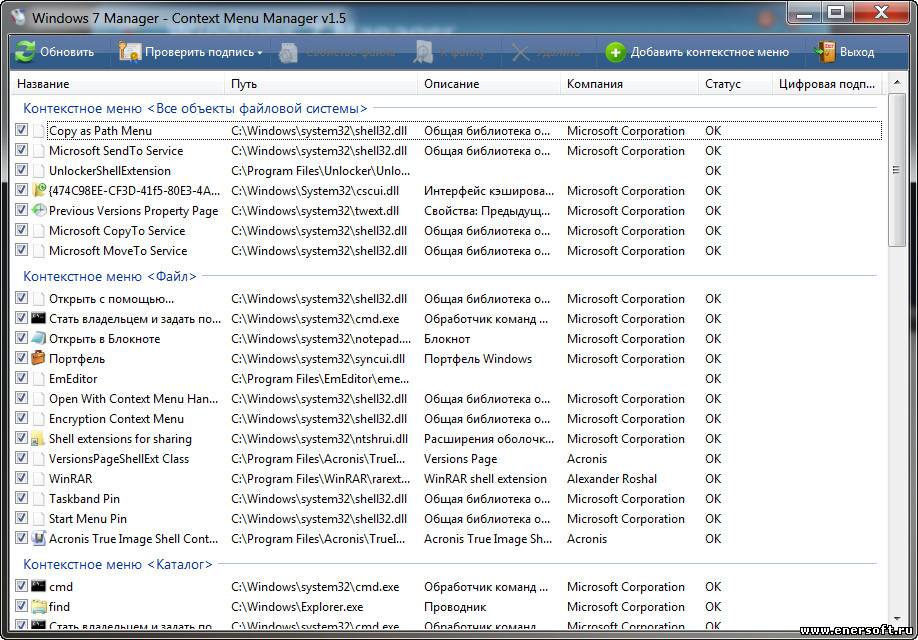Click the Versions Page description cell
Screen dimensions: 918x640
(x=460, y=458)
